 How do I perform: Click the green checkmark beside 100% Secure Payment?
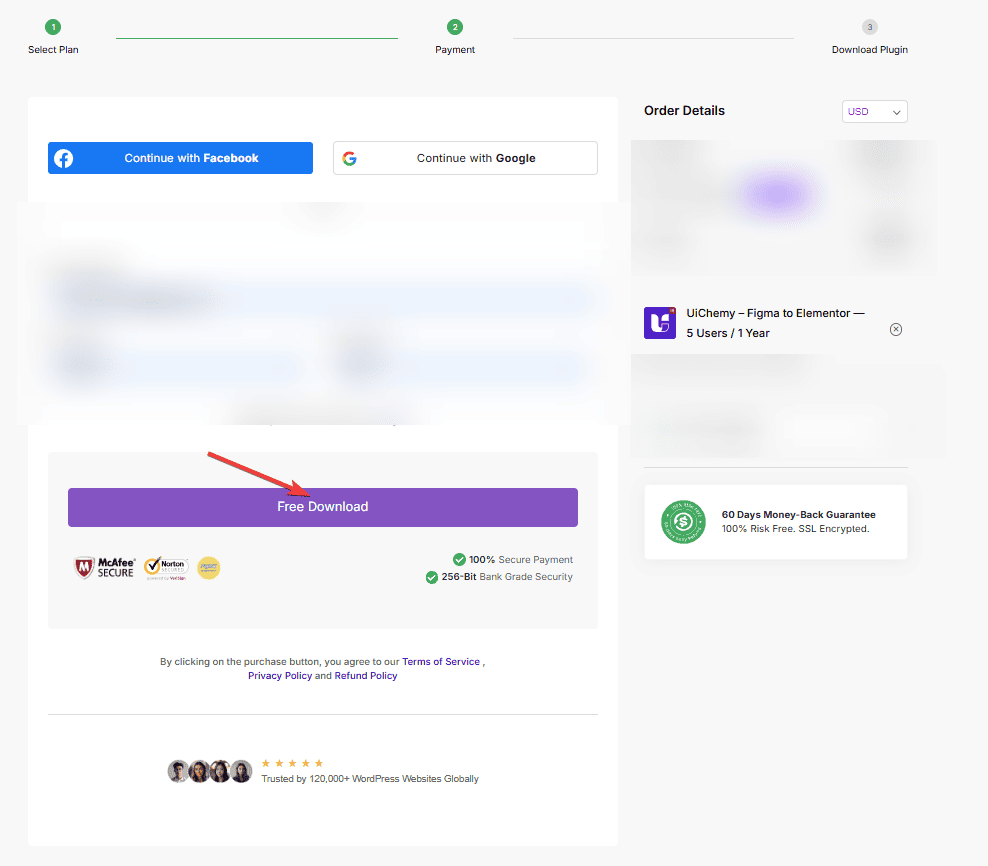[x=460, y=559]
